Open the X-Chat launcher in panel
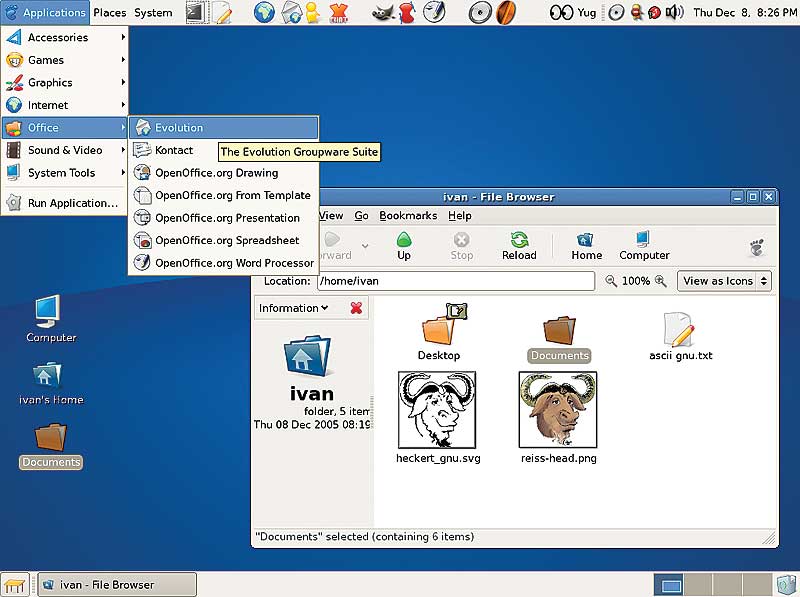Image resolution: width=800 pixels, height=597 pixels. pos(339,12)
